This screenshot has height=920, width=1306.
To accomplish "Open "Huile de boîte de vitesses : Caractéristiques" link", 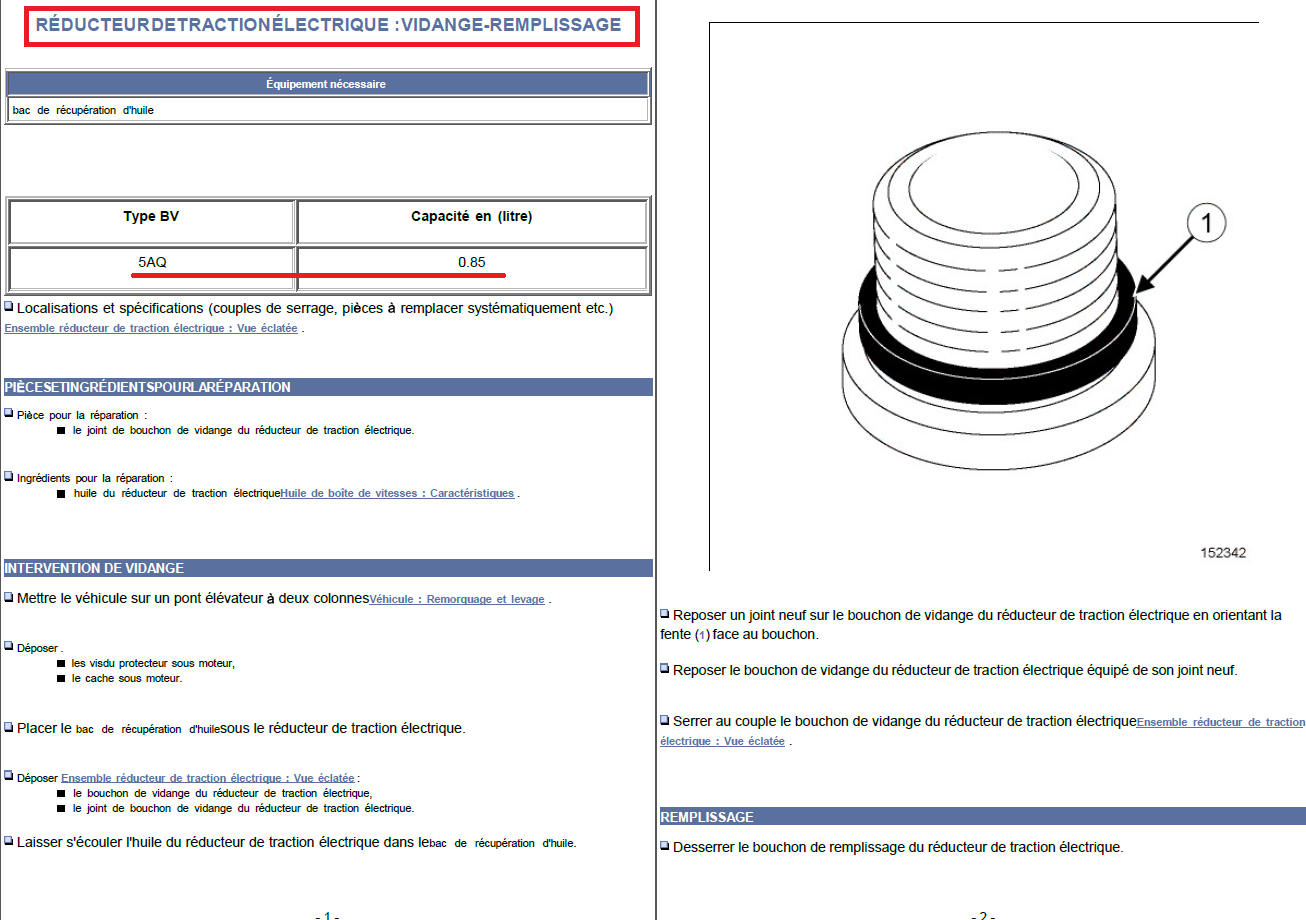I will pyautogui.click(x=397, y=493).
